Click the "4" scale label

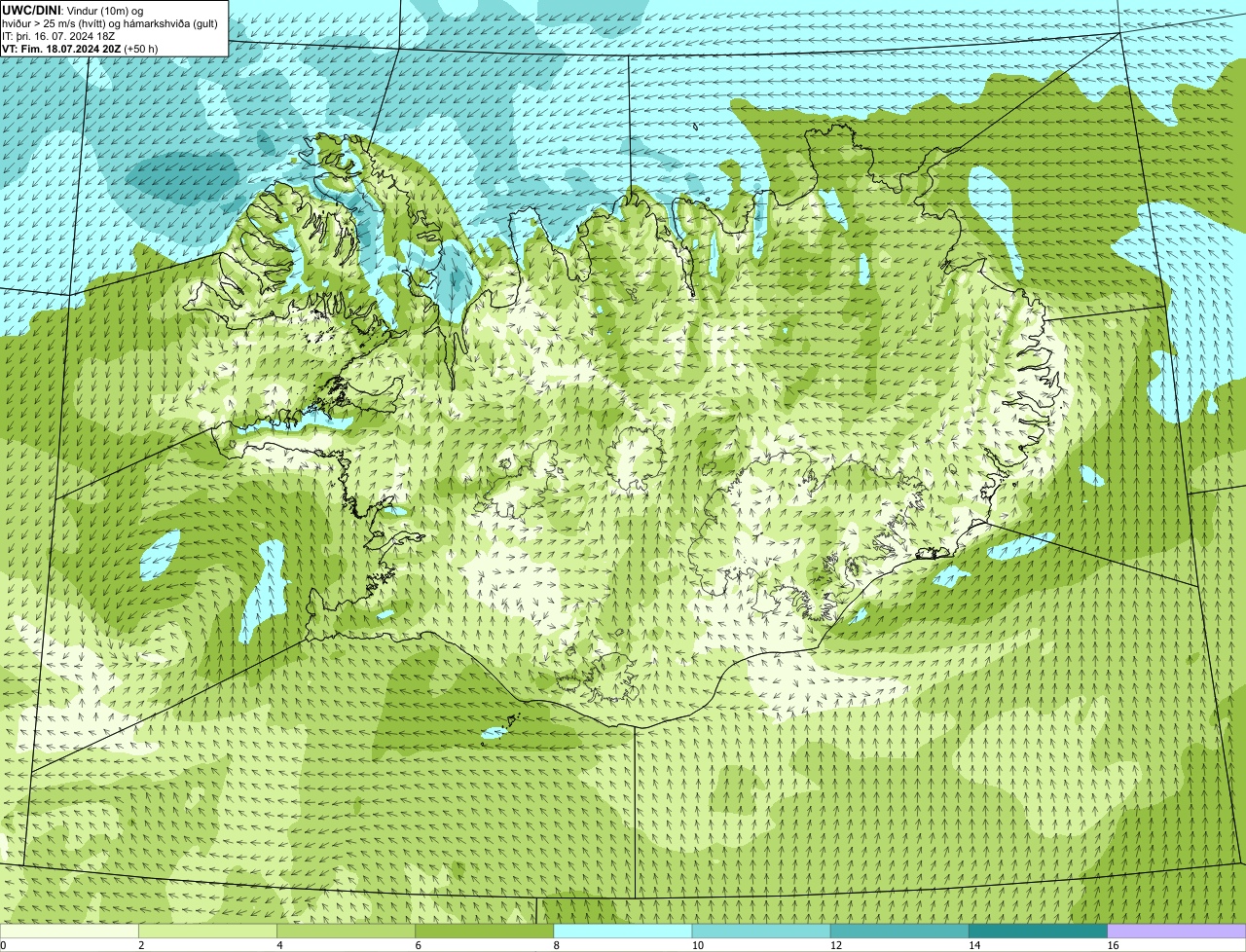point(279,945)
